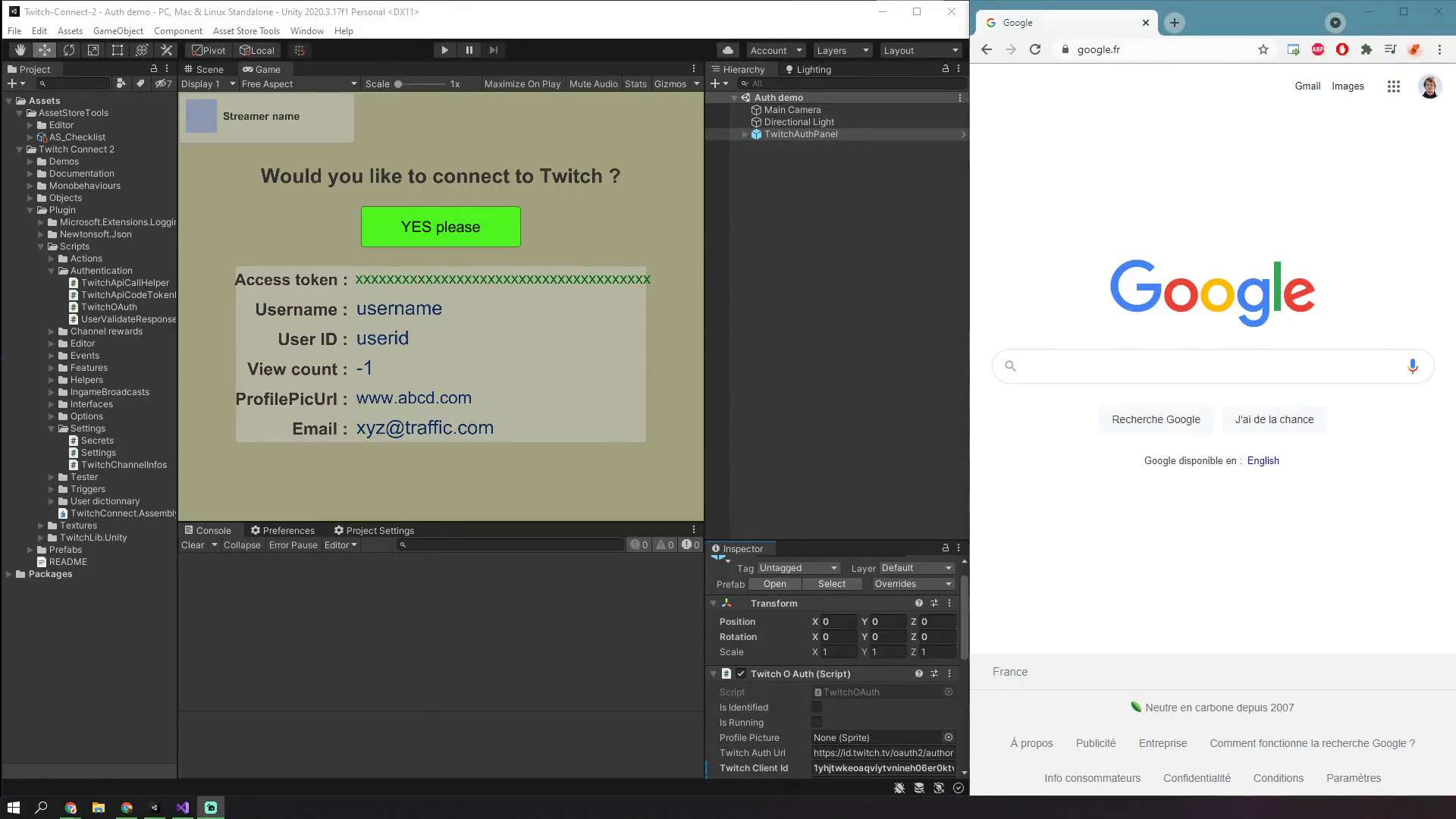
Task: Select the Game tab in viewport
Action: click(264, 68)
